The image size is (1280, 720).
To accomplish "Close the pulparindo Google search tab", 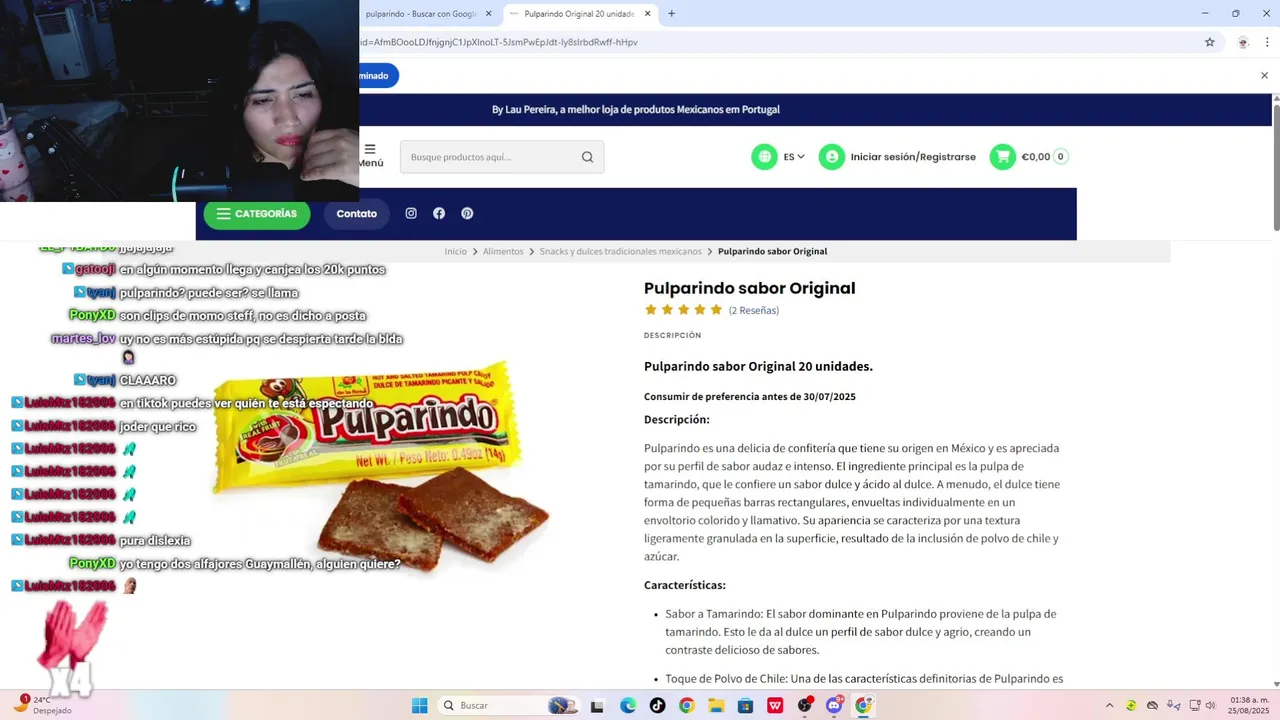I will tap(488, 14).
